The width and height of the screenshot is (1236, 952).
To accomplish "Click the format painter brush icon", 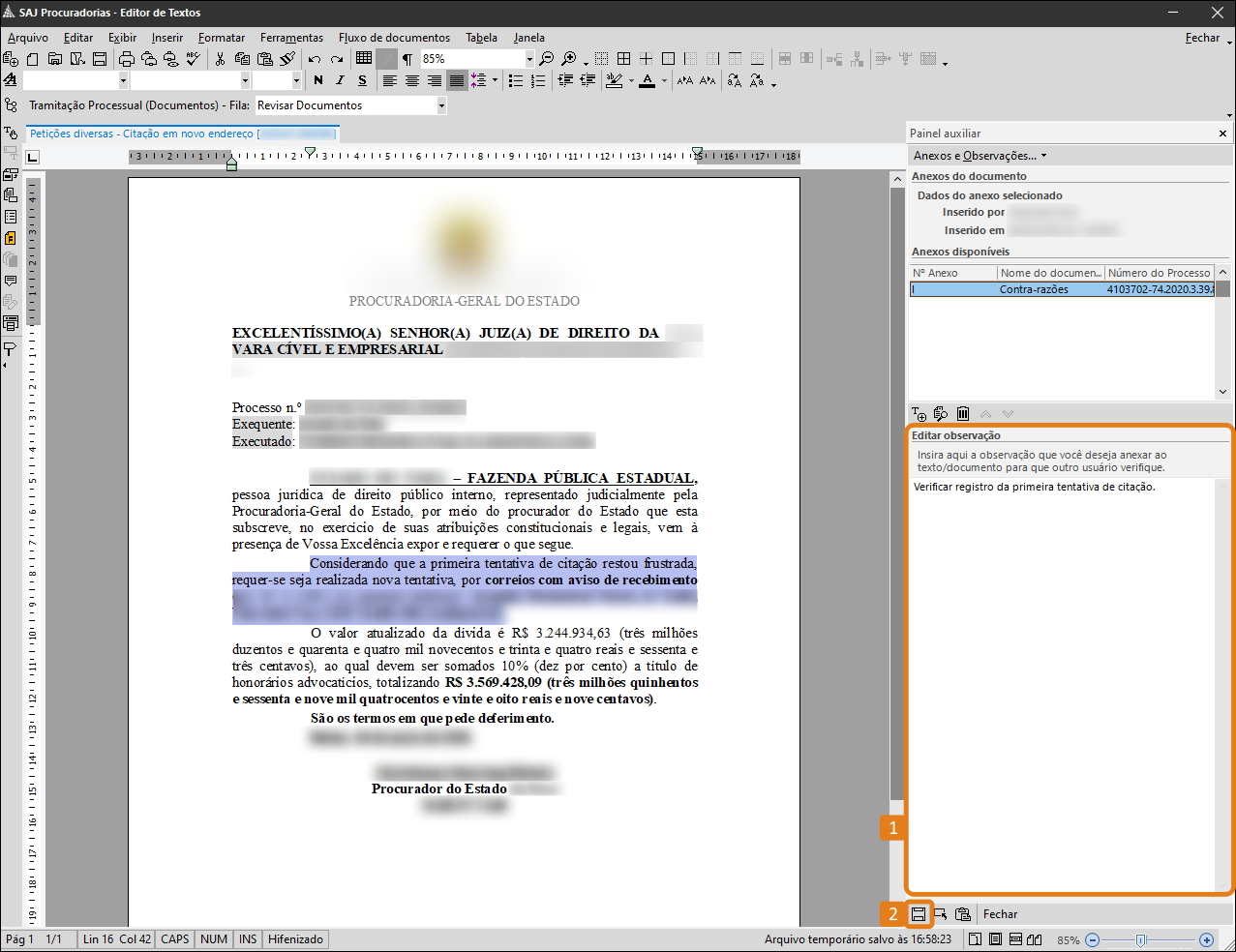I will click(287, 59).
